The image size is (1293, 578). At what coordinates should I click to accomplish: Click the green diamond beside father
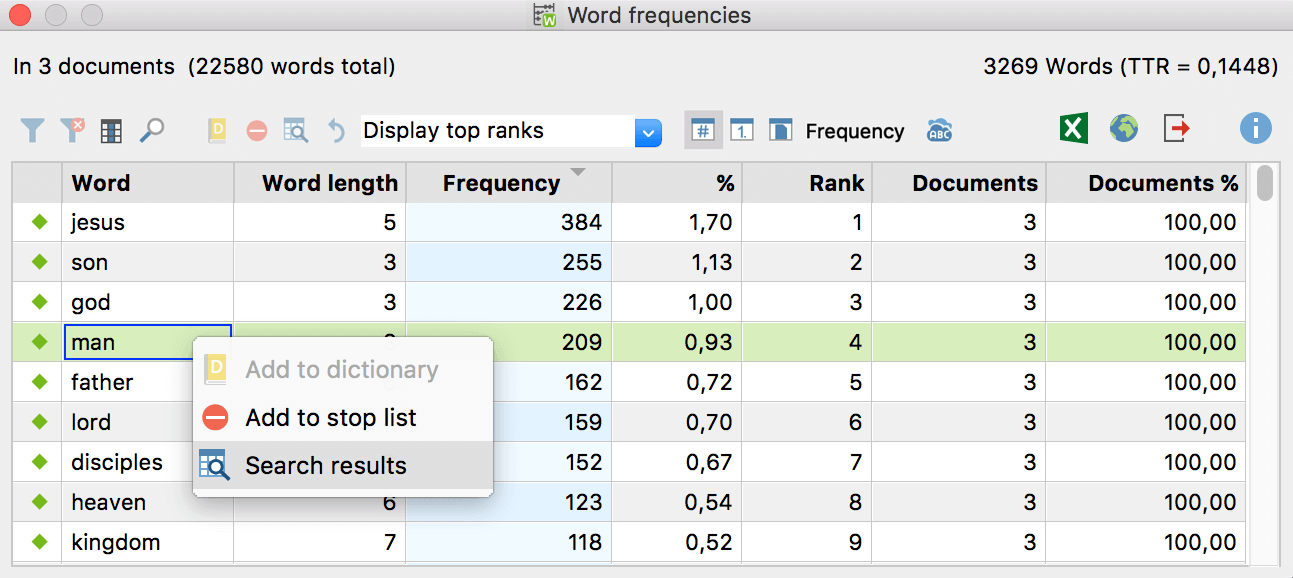pos(40,382)
